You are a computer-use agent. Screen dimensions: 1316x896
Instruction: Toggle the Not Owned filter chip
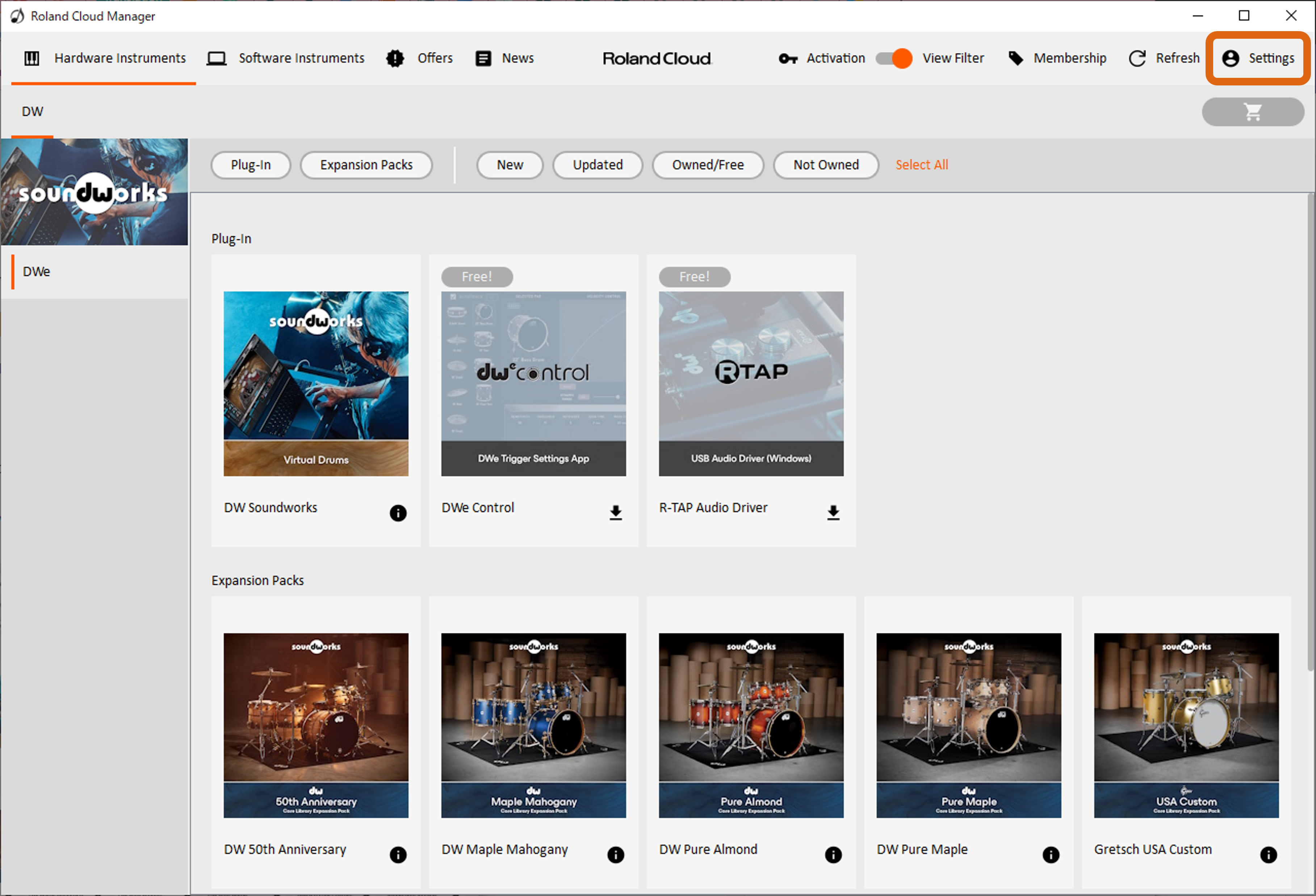tap(826, 165)
